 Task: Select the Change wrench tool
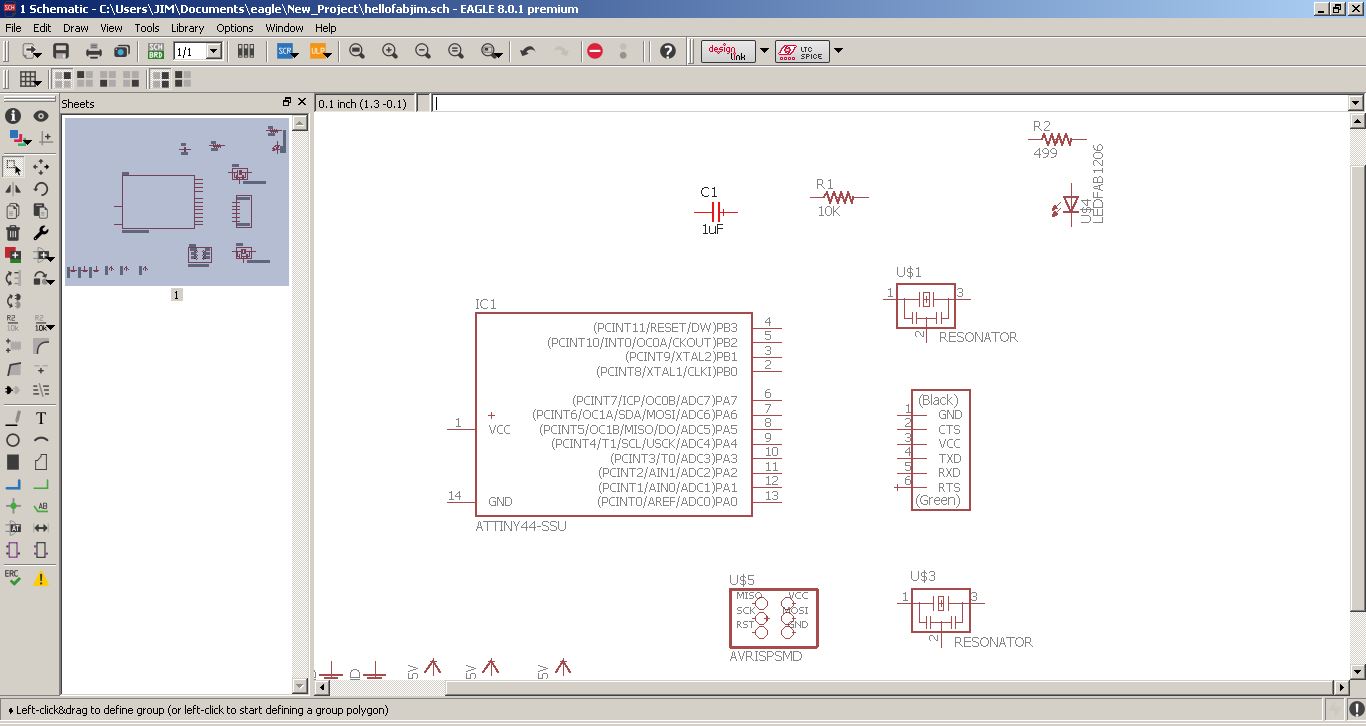[41, 233]
